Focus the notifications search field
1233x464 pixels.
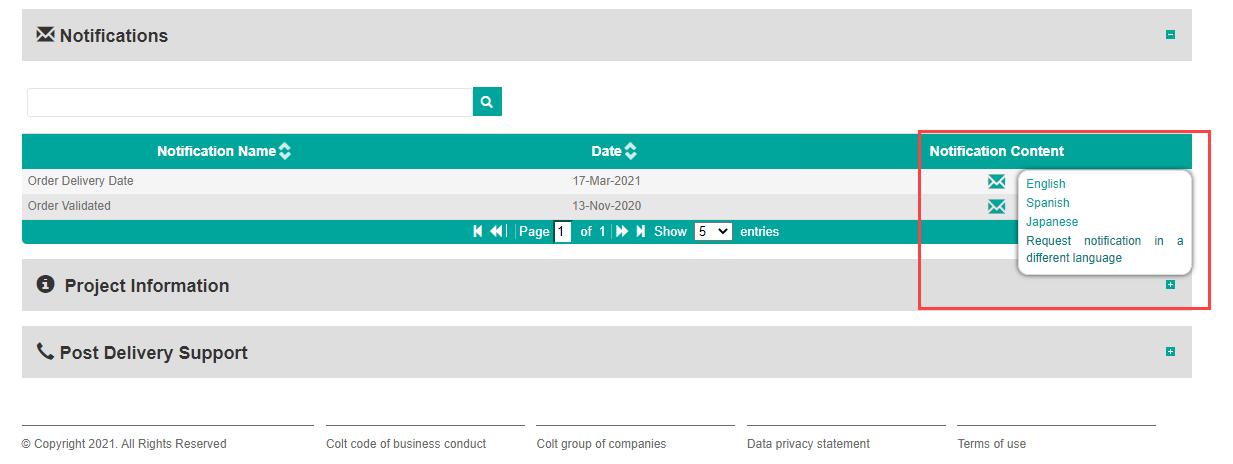(x=250, y=102)
